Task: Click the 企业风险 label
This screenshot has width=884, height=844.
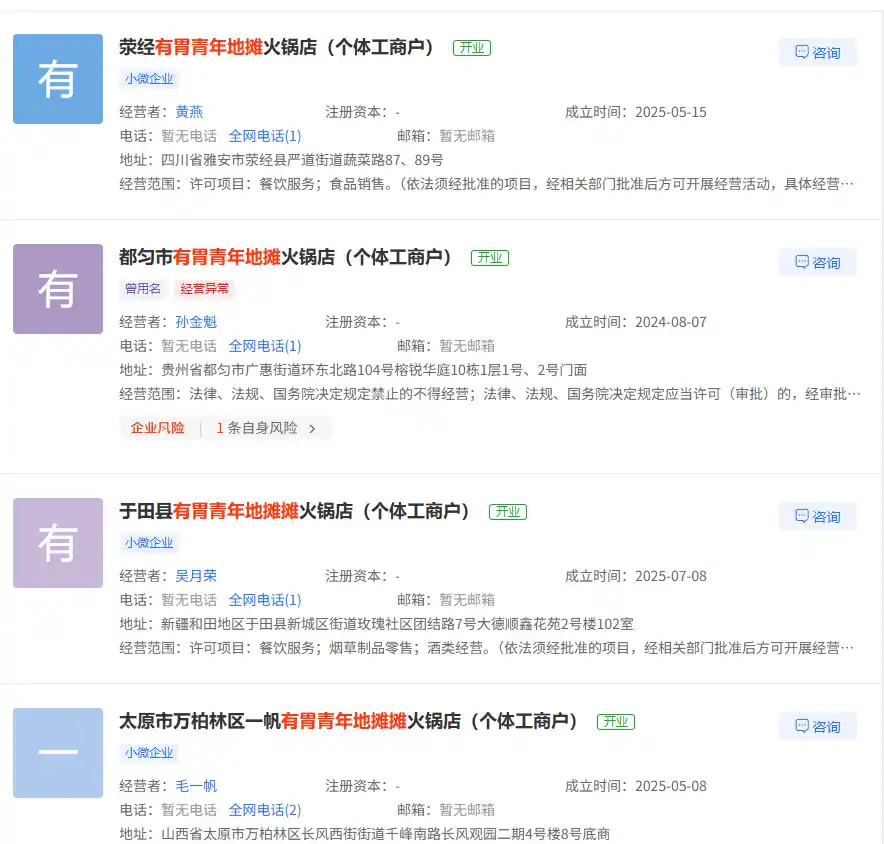Action: point(158,428)
